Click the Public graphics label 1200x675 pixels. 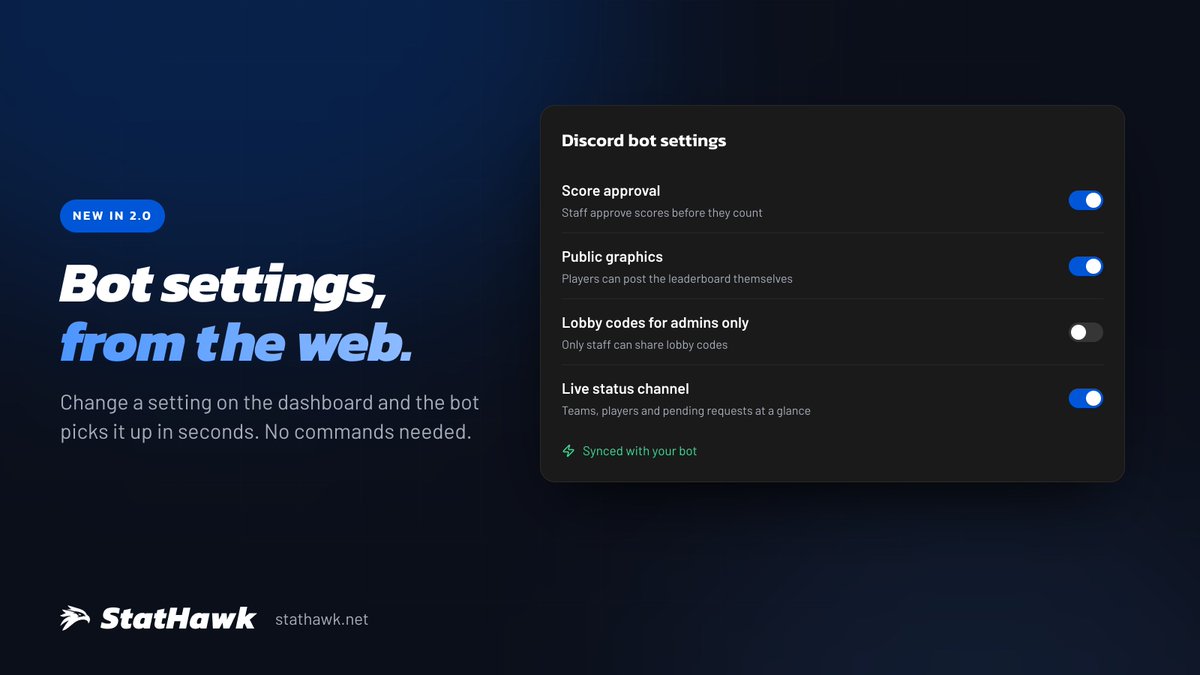point(612,257)
